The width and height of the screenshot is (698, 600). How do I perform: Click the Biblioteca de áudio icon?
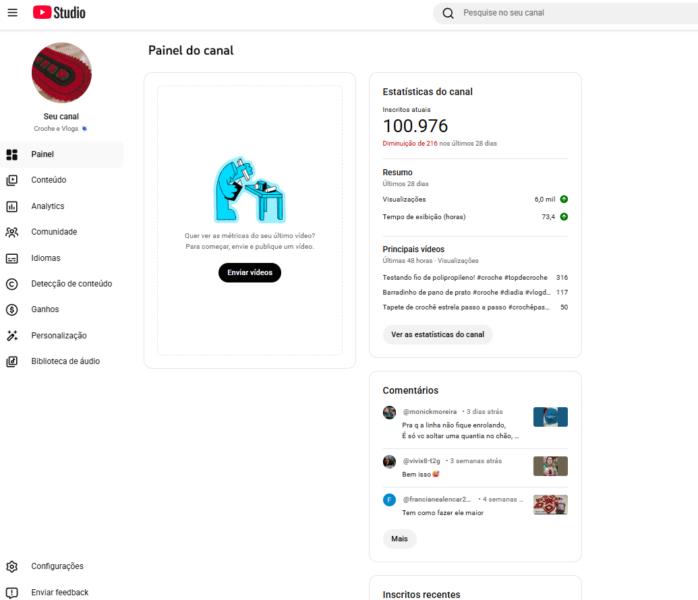pos(12,361)
